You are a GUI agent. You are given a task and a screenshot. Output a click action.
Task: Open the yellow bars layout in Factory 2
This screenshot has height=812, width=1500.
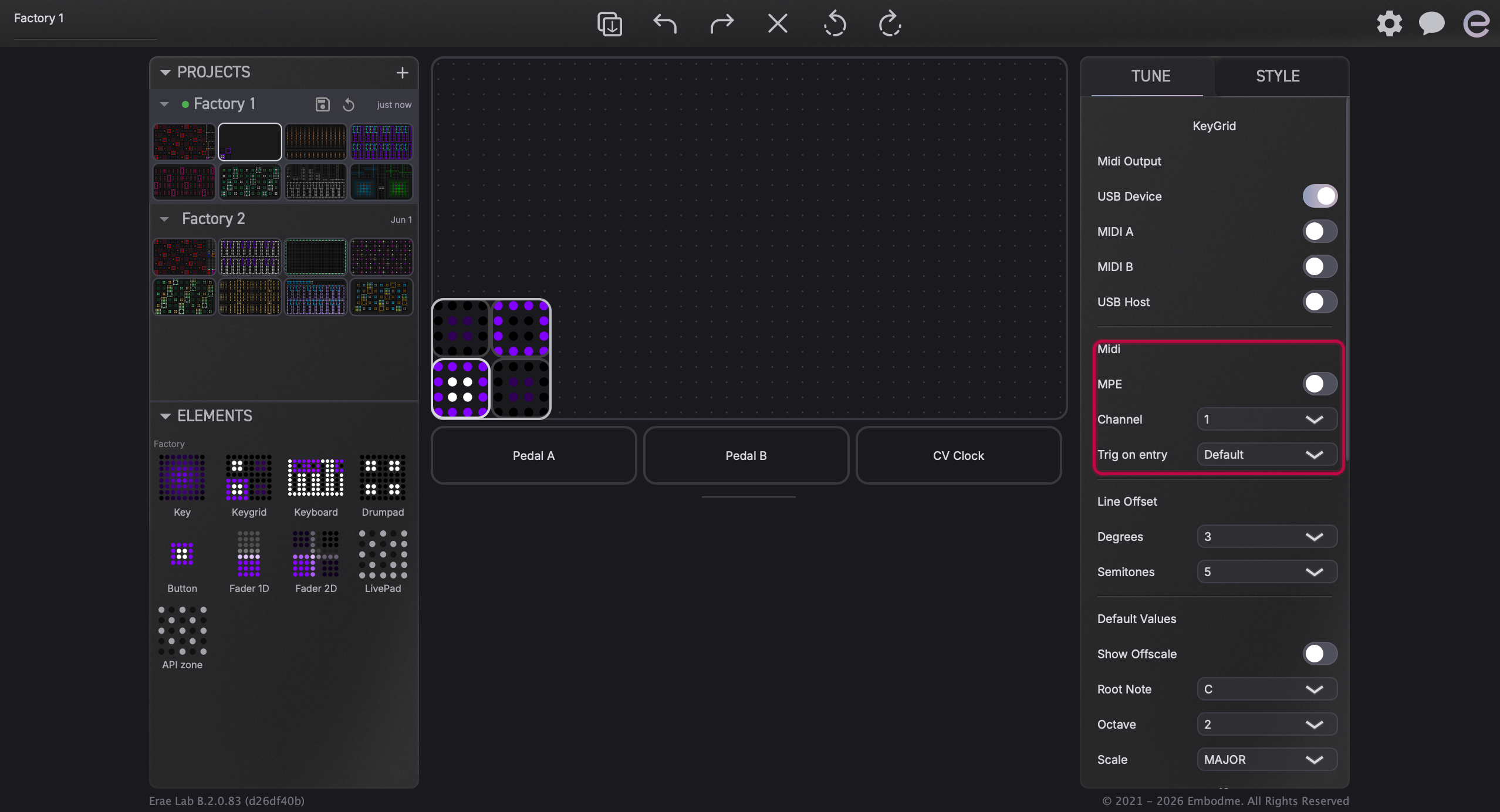pos(250,297)
